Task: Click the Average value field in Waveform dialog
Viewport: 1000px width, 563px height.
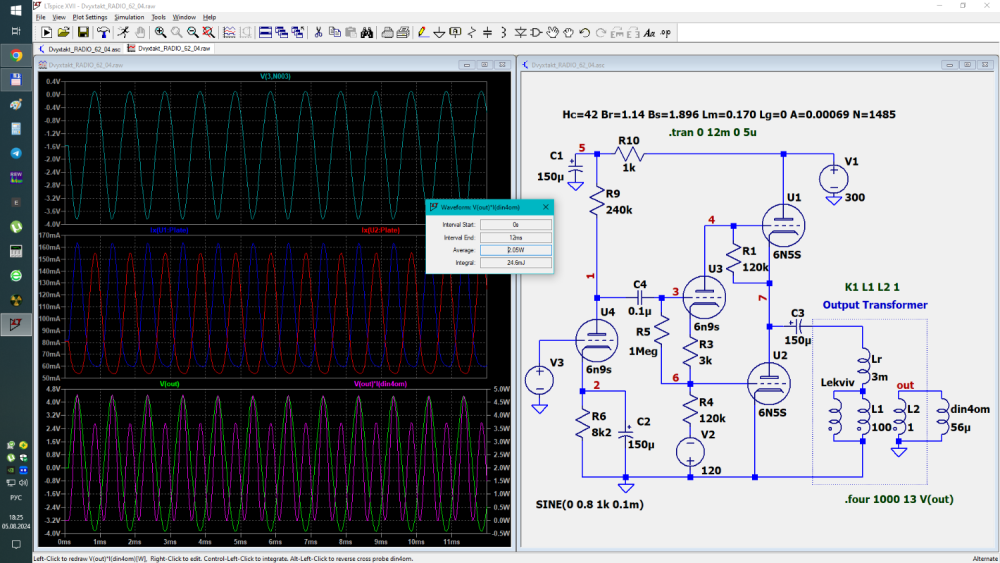Action: click(x=515, y=250)
